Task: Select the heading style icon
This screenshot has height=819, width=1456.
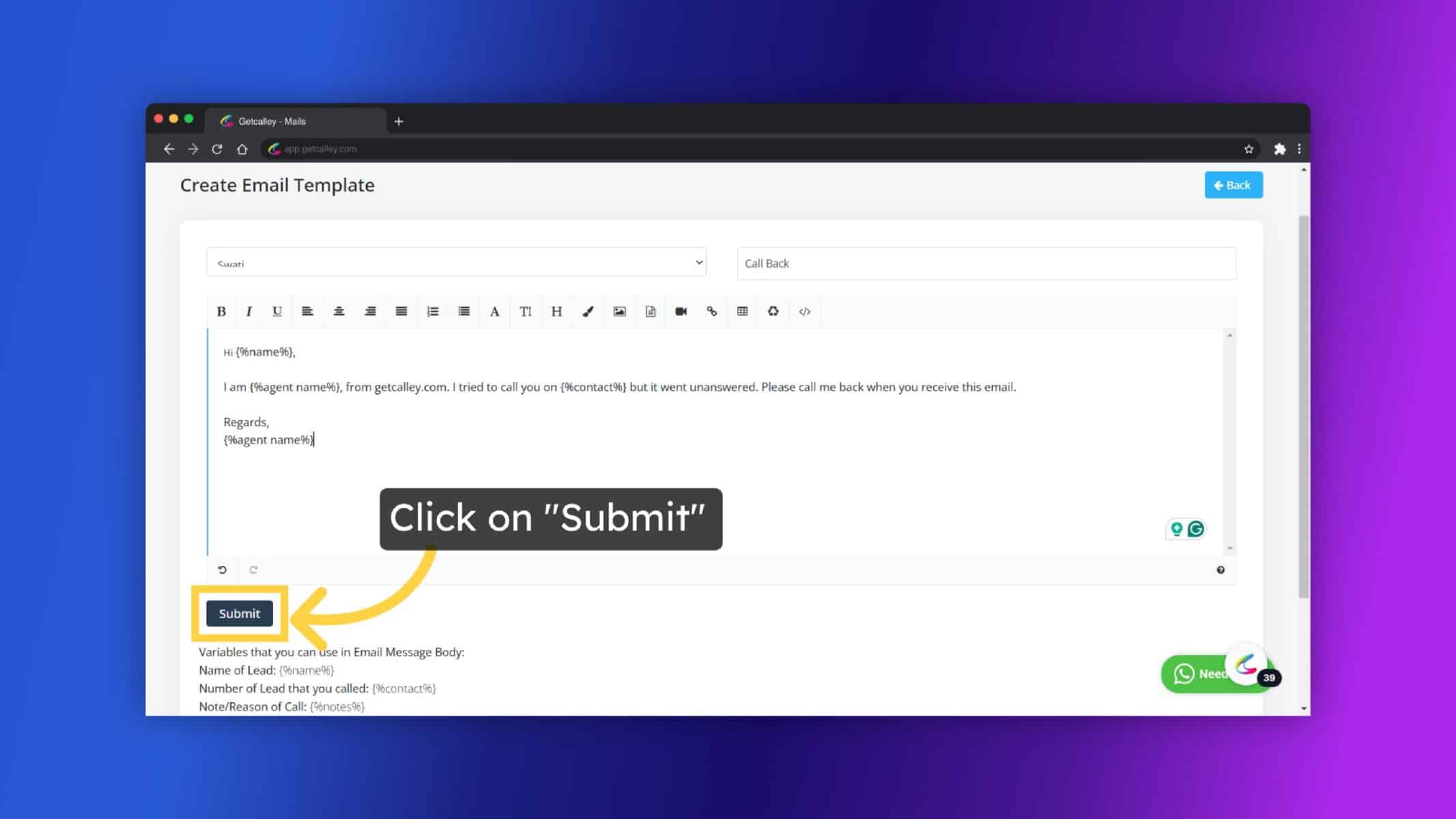Action: tap(557, 311)
